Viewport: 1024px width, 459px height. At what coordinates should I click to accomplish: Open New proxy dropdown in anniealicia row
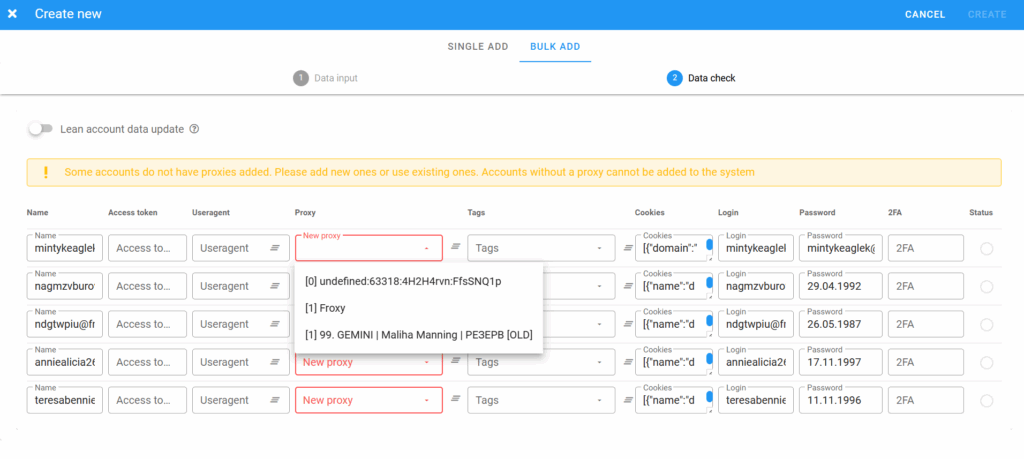click(x=369, y=362)
